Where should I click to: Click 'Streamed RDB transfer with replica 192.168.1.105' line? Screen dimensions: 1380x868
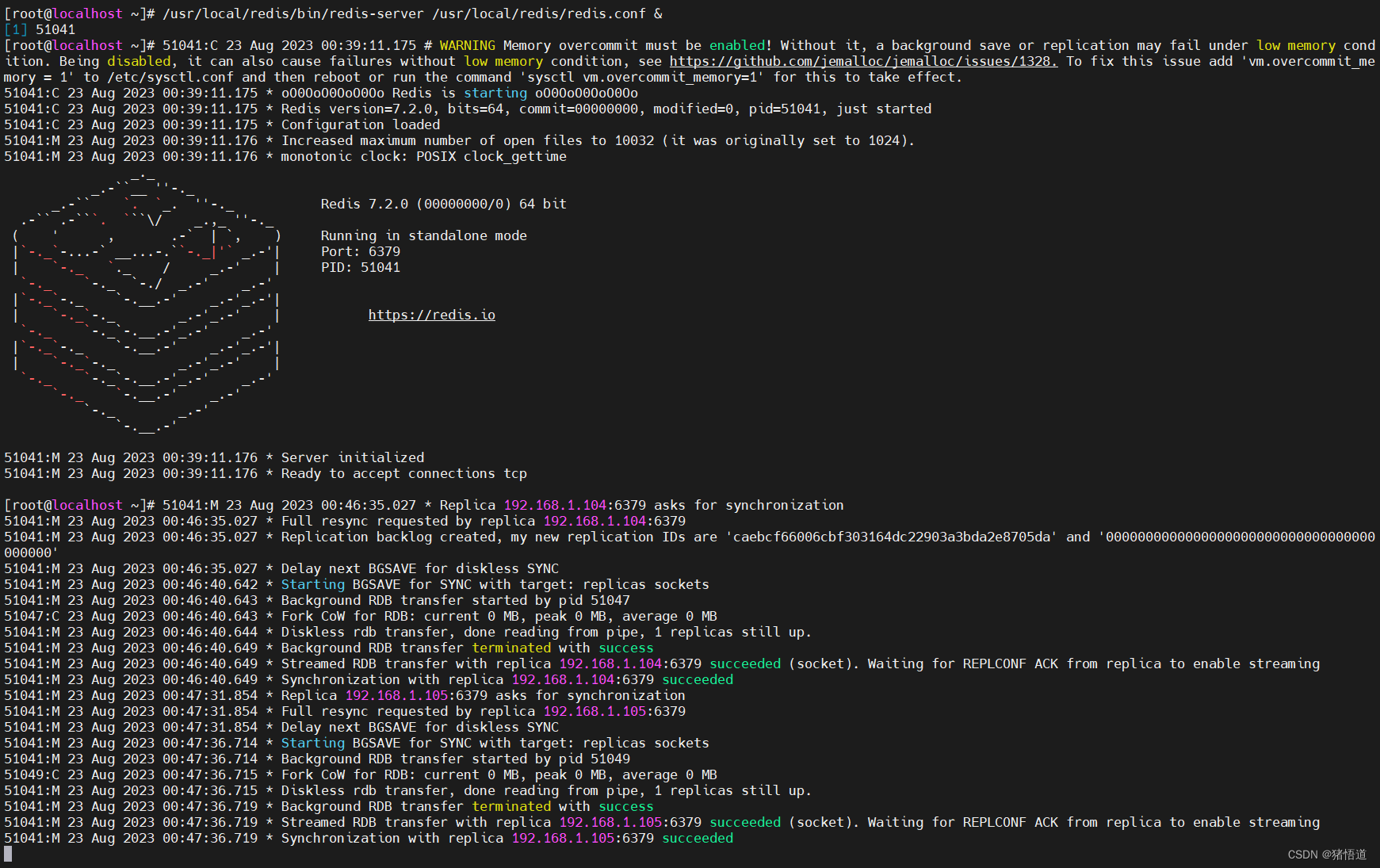point(662,822)
